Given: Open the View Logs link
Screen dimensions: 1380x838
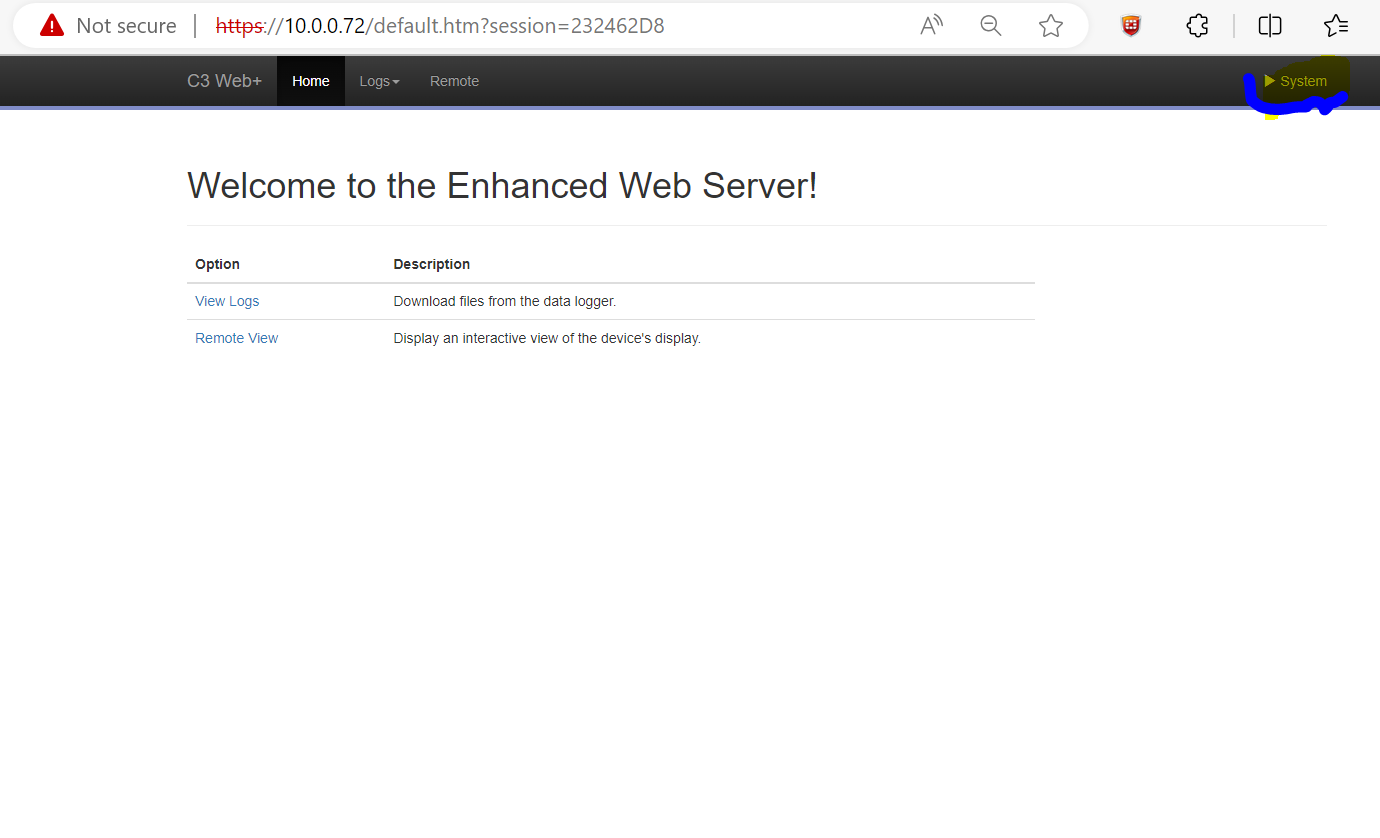Looking at the screenshot, I should pyautogui.click(x=227, y=301).
